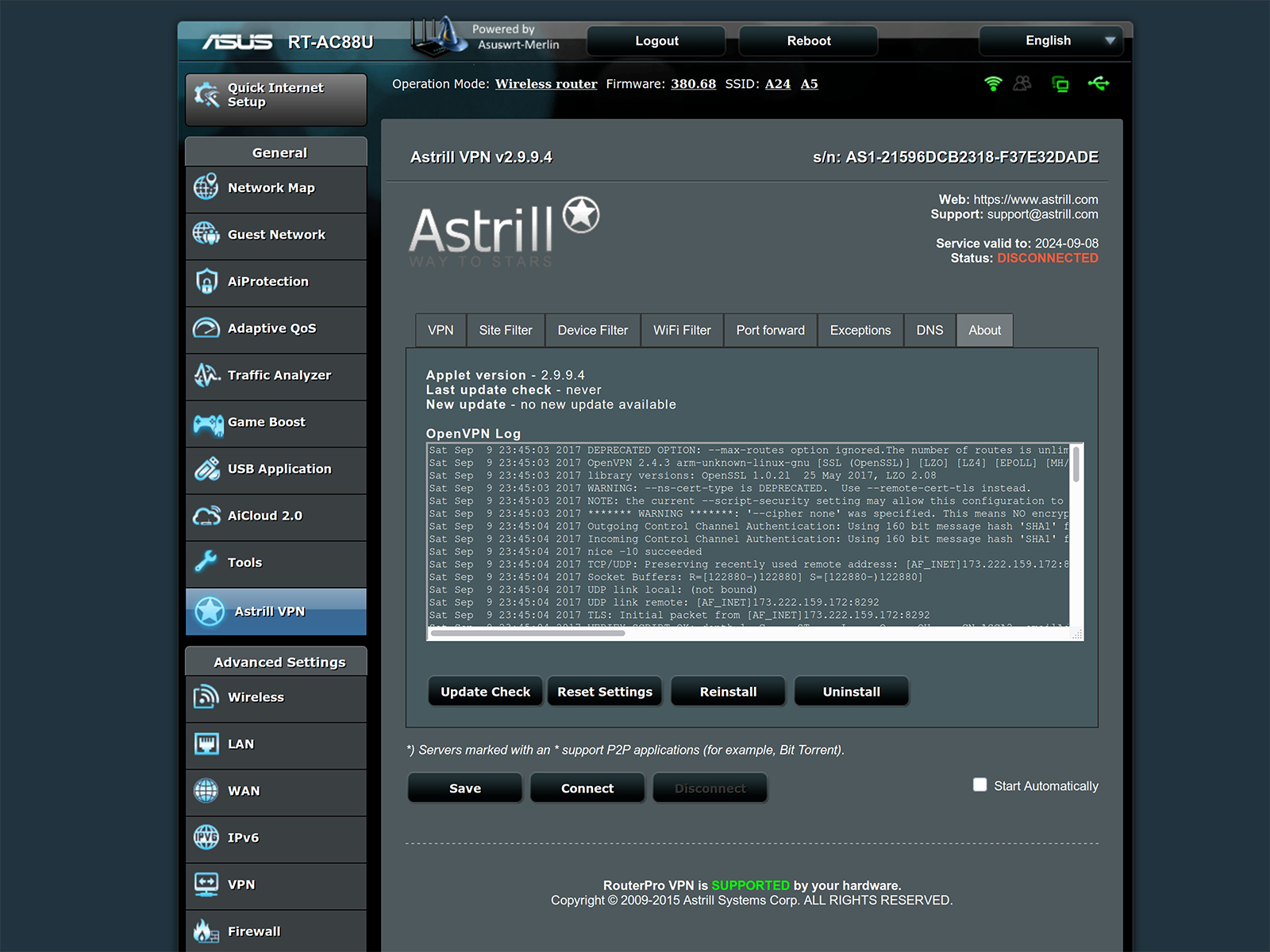Click the Update Check button
Image resolution: width=1270 pixels, height=952 pixels.
click(486, 691)
